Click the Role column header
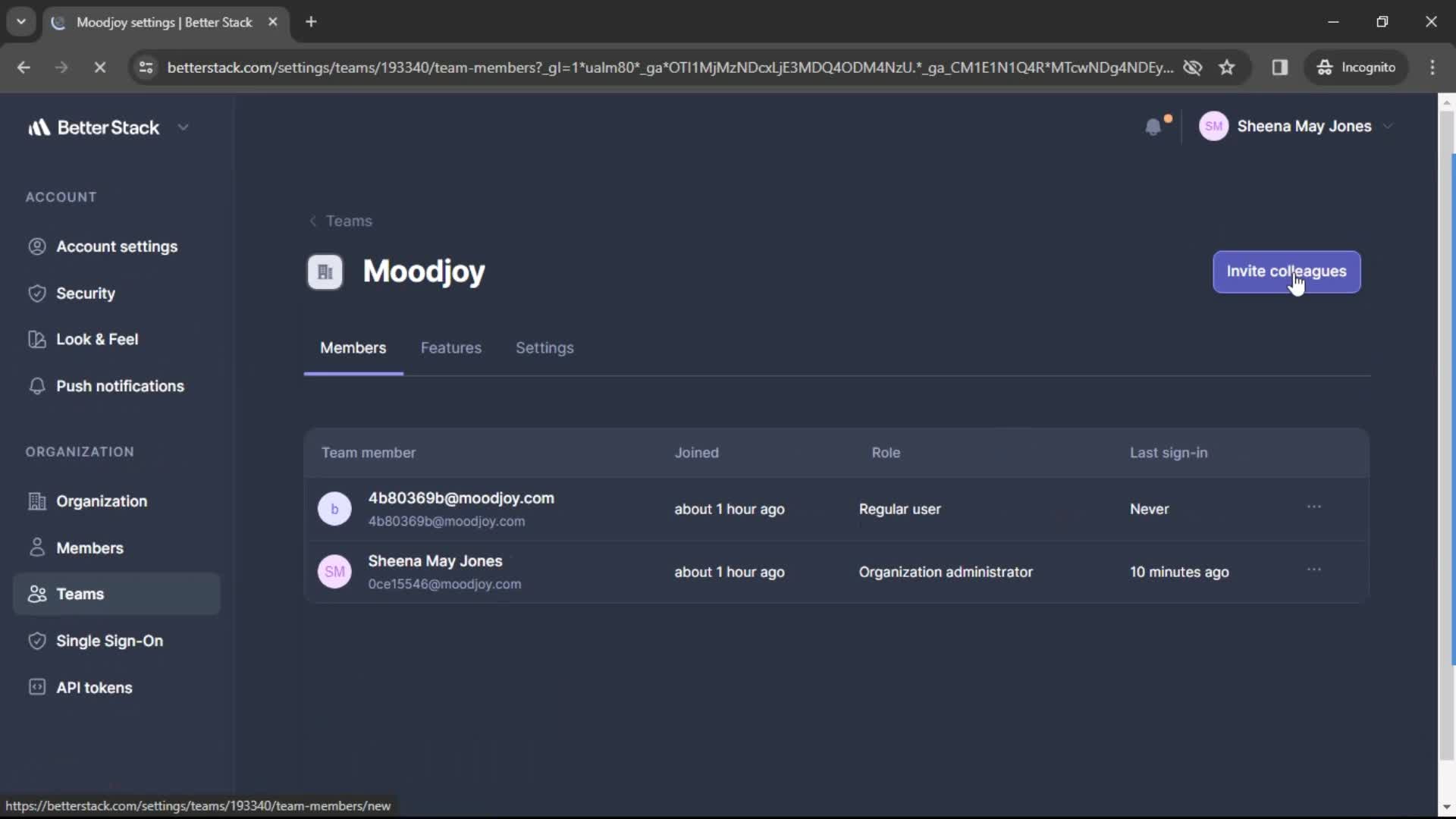1456x819 pixels. 885,453
